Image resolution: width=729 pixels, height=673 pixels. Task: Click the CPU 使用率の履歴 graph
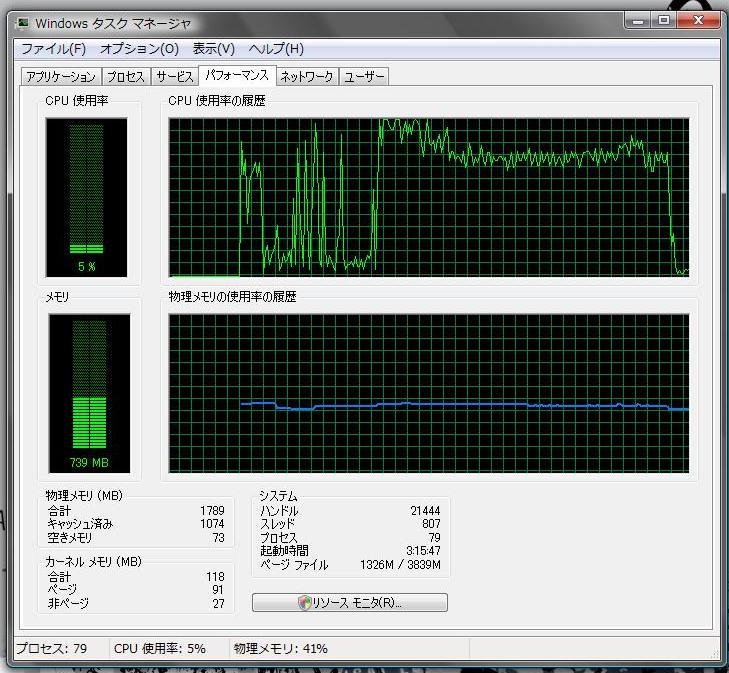[429, 198]
